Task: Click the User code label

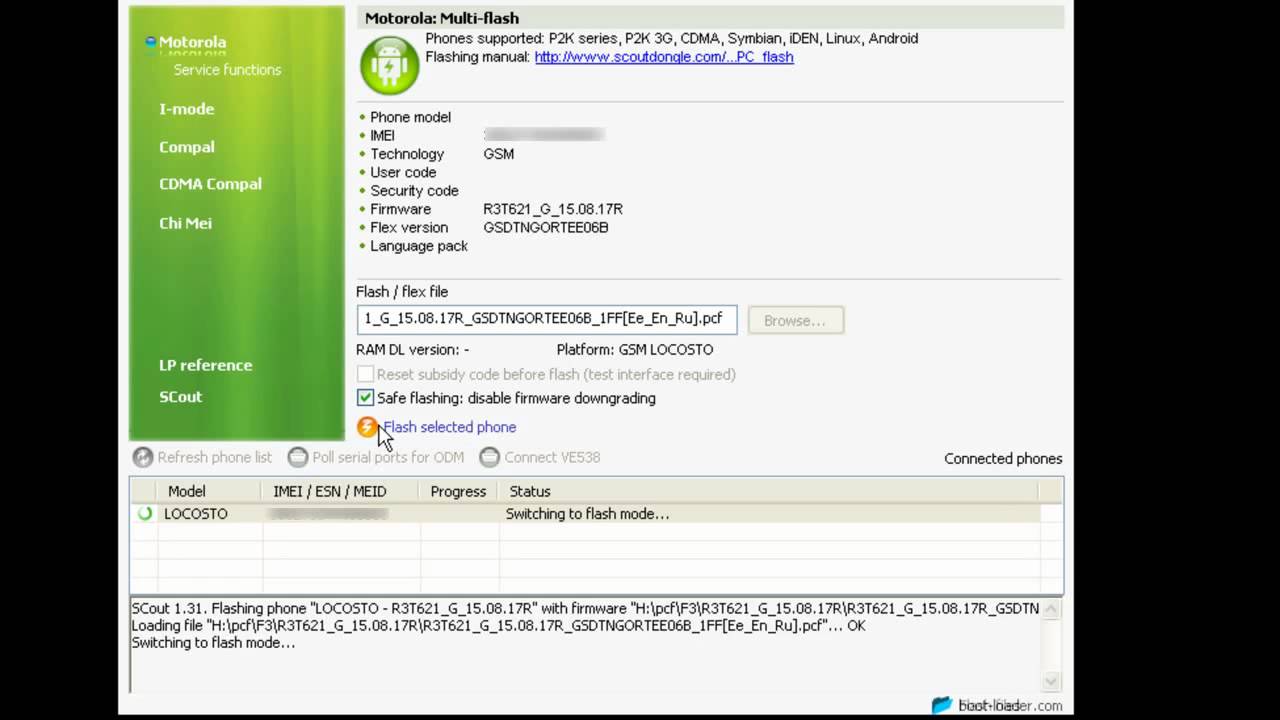Action: [403, 172]
